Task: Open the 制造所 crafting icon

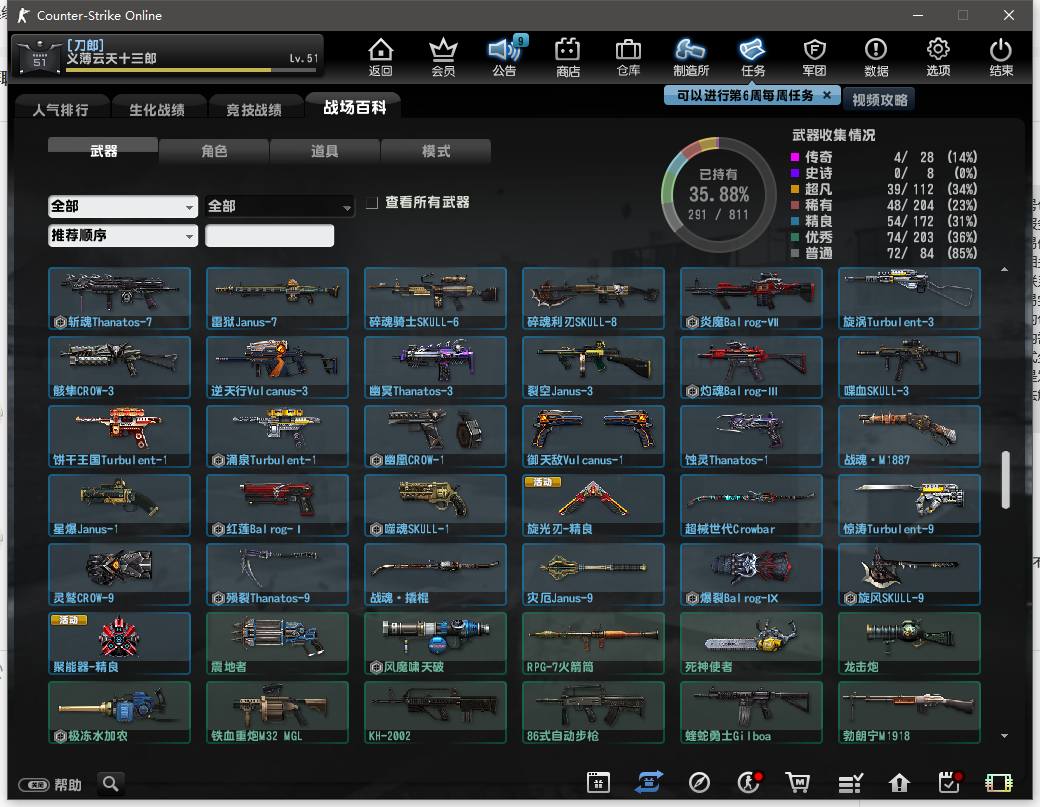Action: coord(690,57)
